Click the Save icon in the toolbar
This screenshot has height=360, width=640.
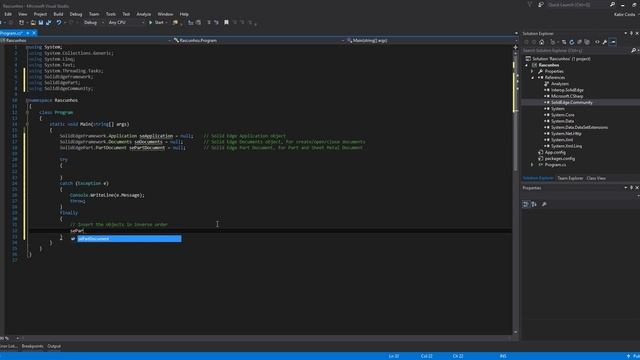pyautogui.click(x=41, y=22)
